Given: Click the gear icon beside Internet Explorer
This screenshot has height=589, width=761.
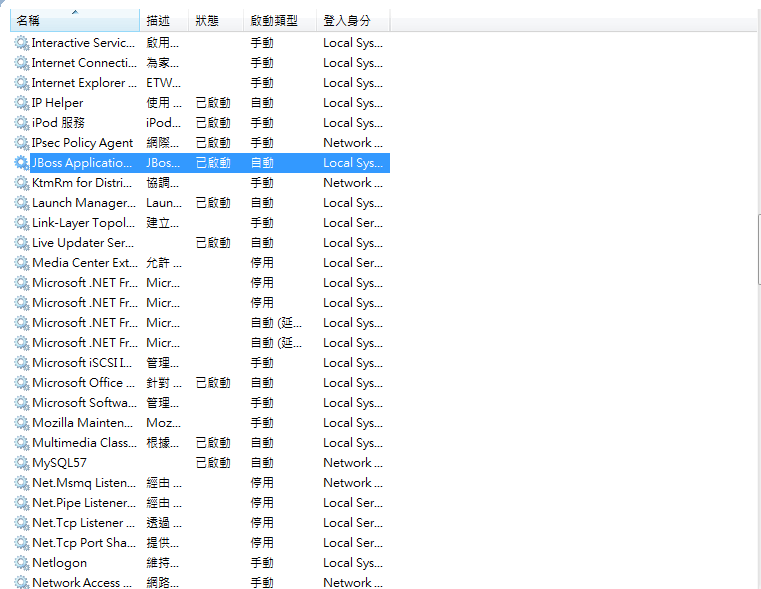Looking at the screenshot, I should tap(21, 83).
